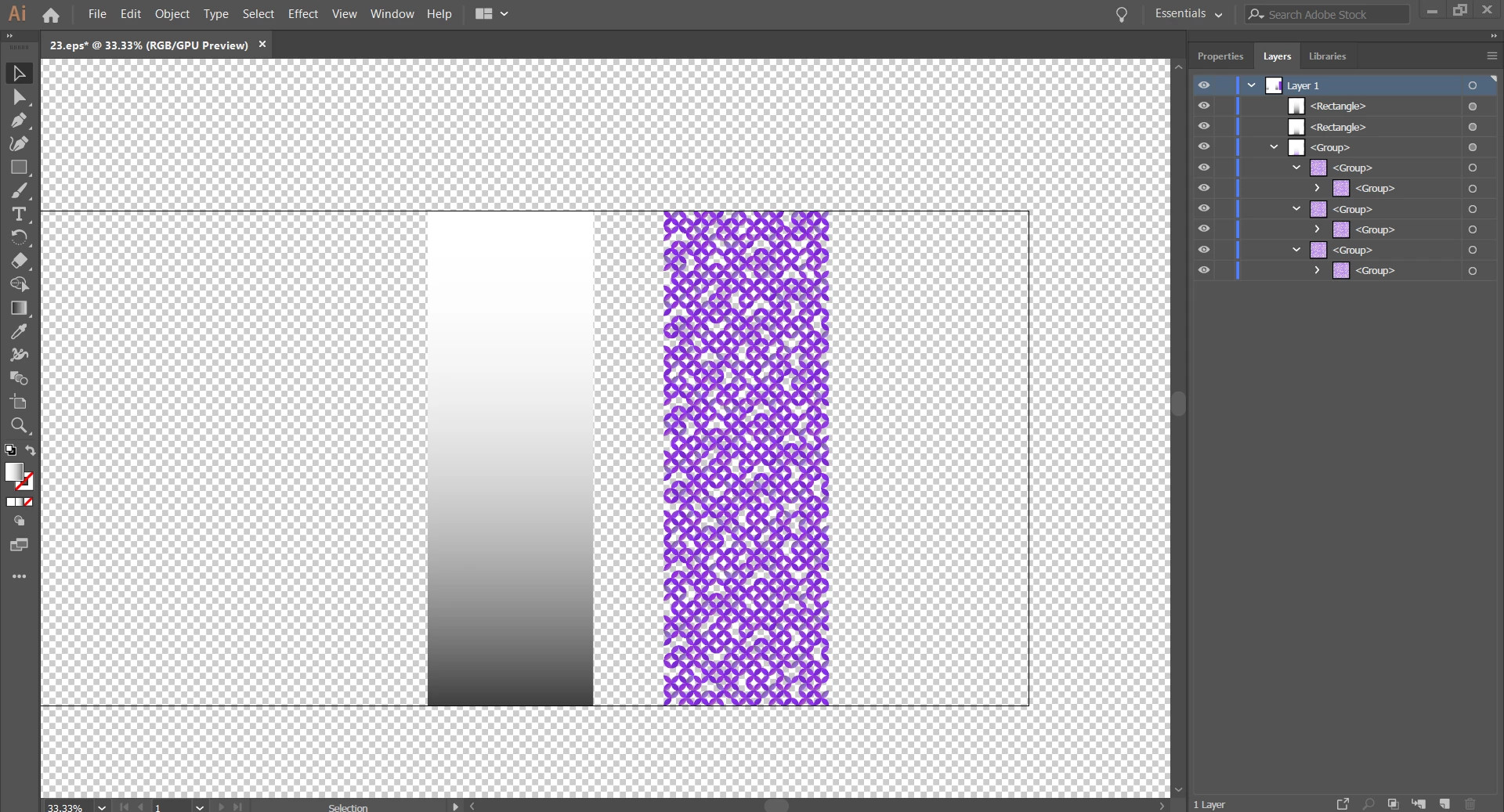Open the Layers panel options menu
Image resolution: width=1504 pixels, height=812 pixels.
pos(1491,56)
